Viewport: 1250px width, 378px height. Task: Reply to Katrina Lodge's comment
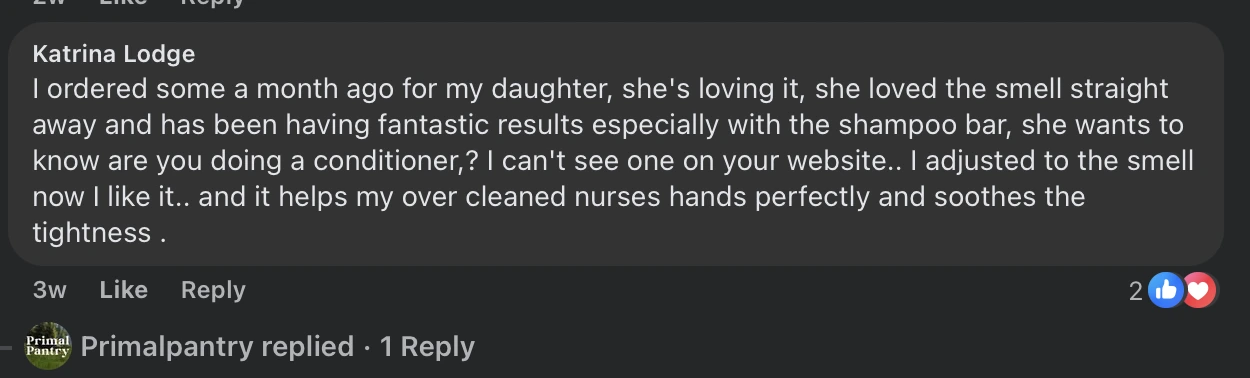point(213,290)
